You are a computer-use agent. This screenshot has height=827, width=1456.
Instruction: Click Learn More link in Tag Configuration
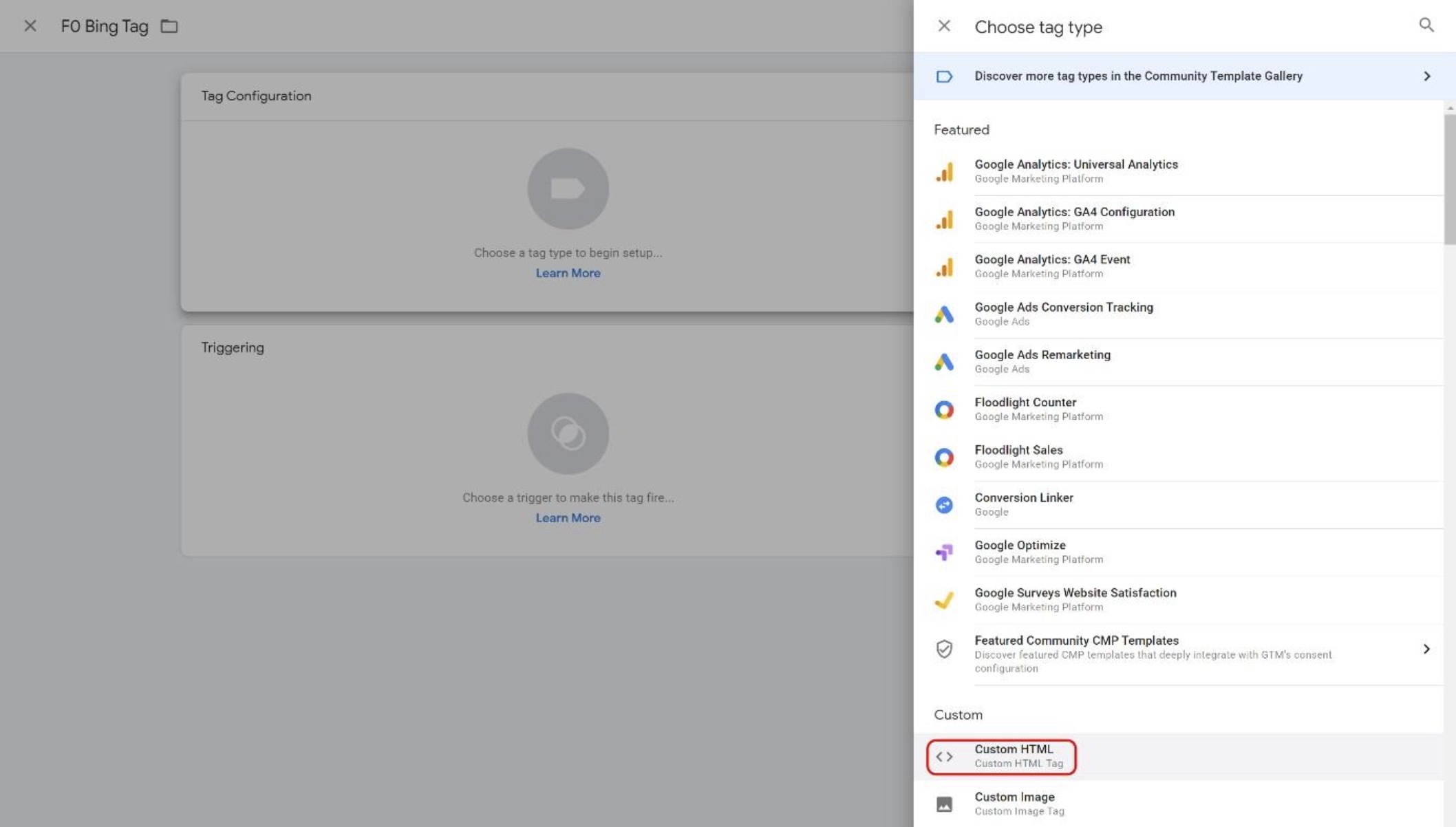point(568,273)
